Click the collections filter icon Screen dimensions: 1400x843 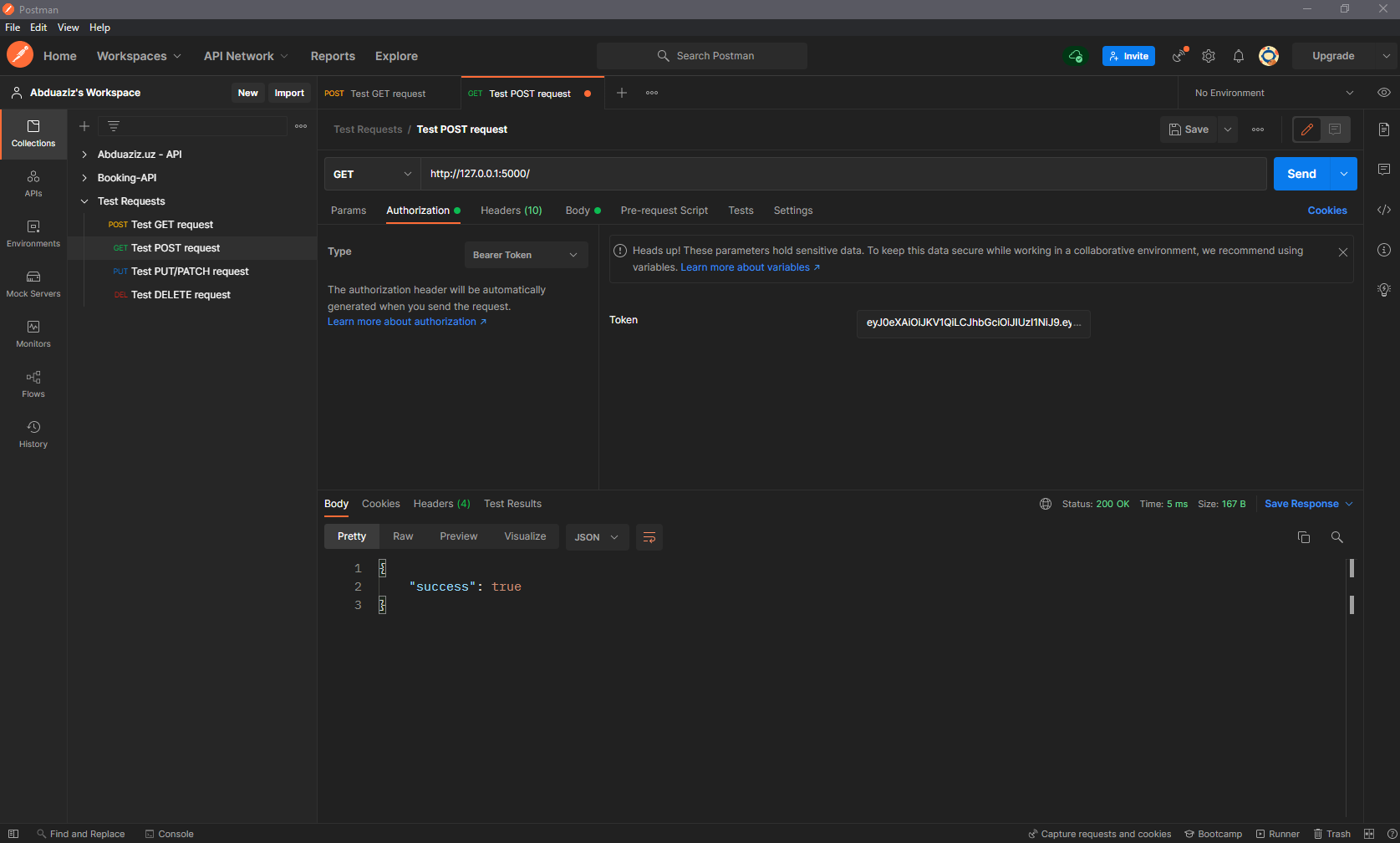pyautogui.click(x=114, y=126)
